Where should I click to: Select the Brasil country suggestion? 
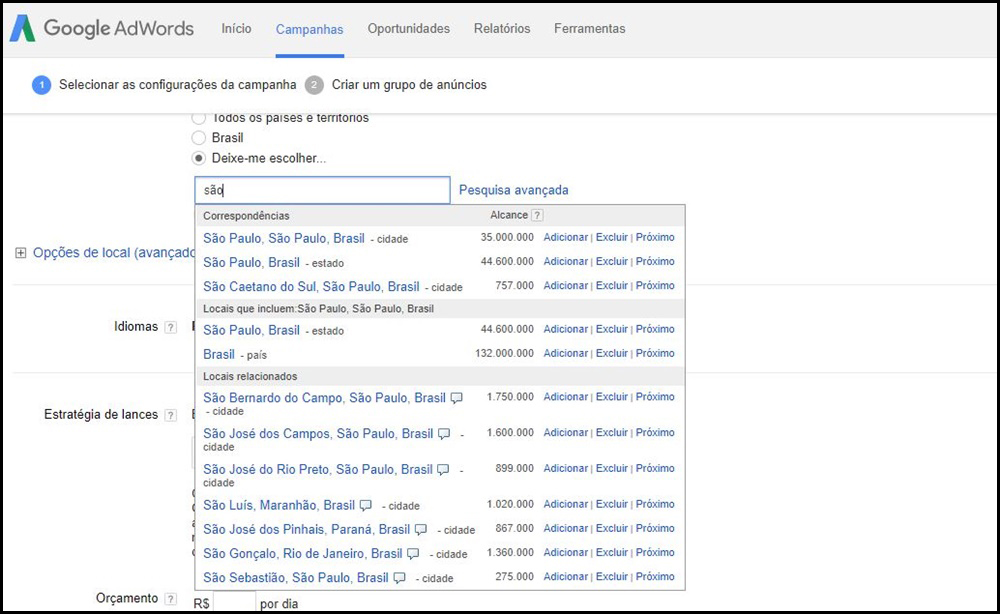(219, 355)
